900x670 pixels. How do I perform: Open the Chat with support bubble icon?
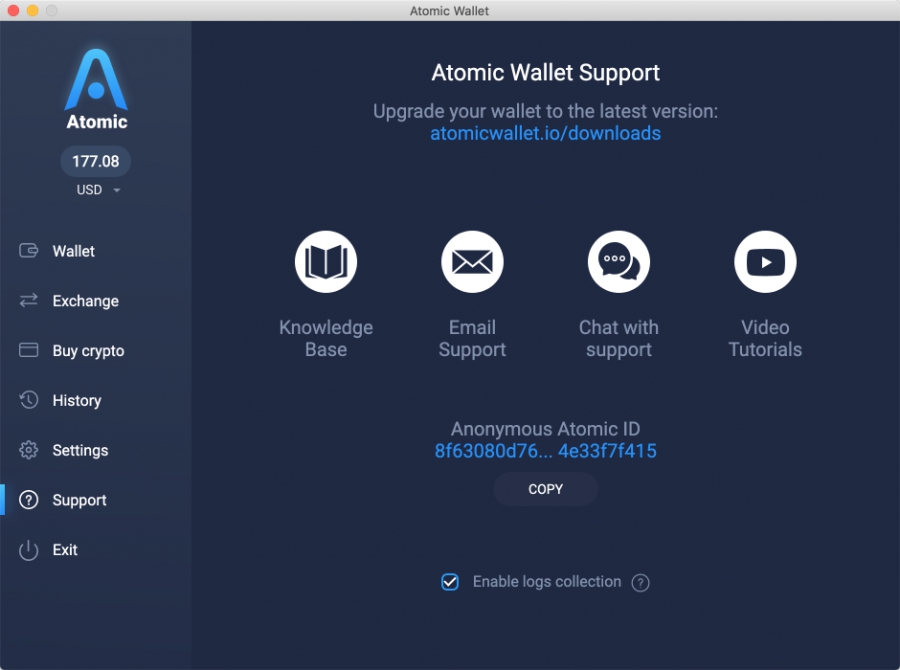click(x=619, y=262)
